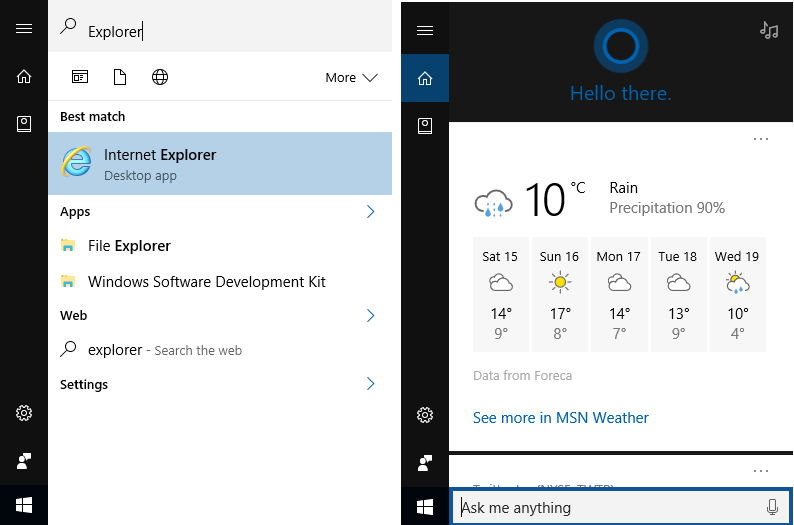
Task: Launch Internet Explorer desktop app
Action: coord(220,164)
